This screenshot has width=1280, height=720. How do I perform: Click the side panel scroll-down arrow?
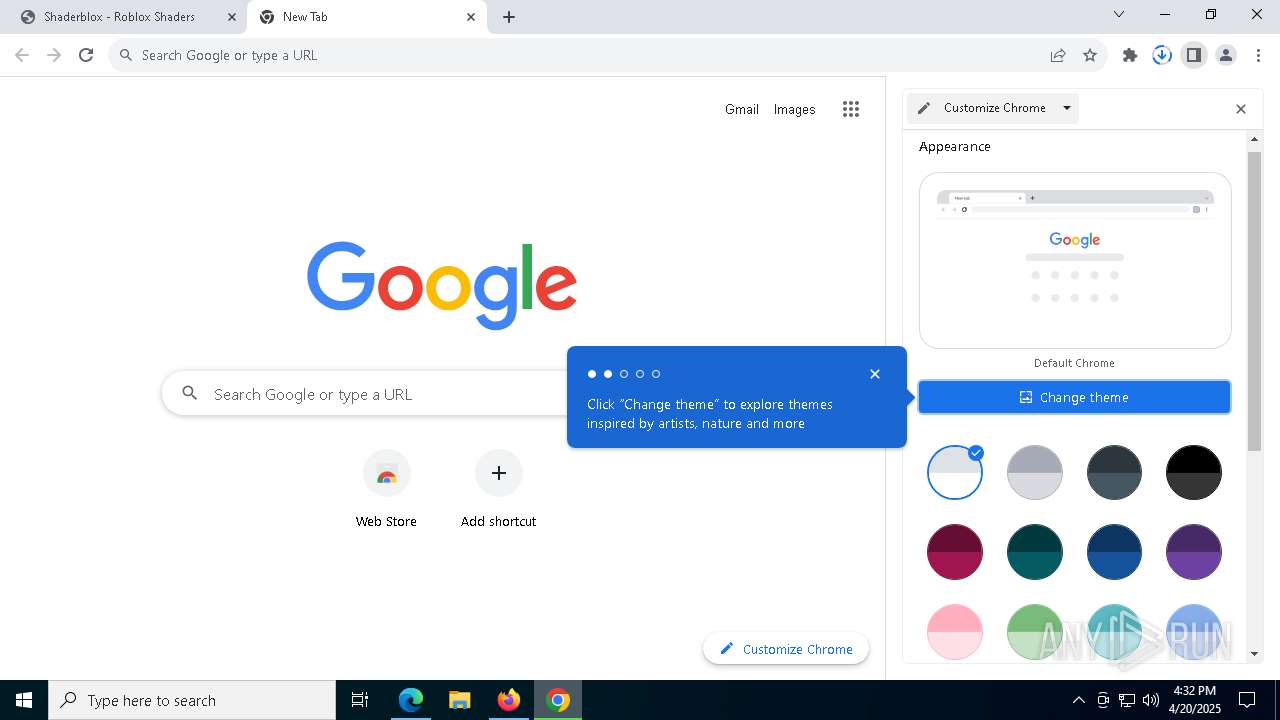coord(1255,654)
